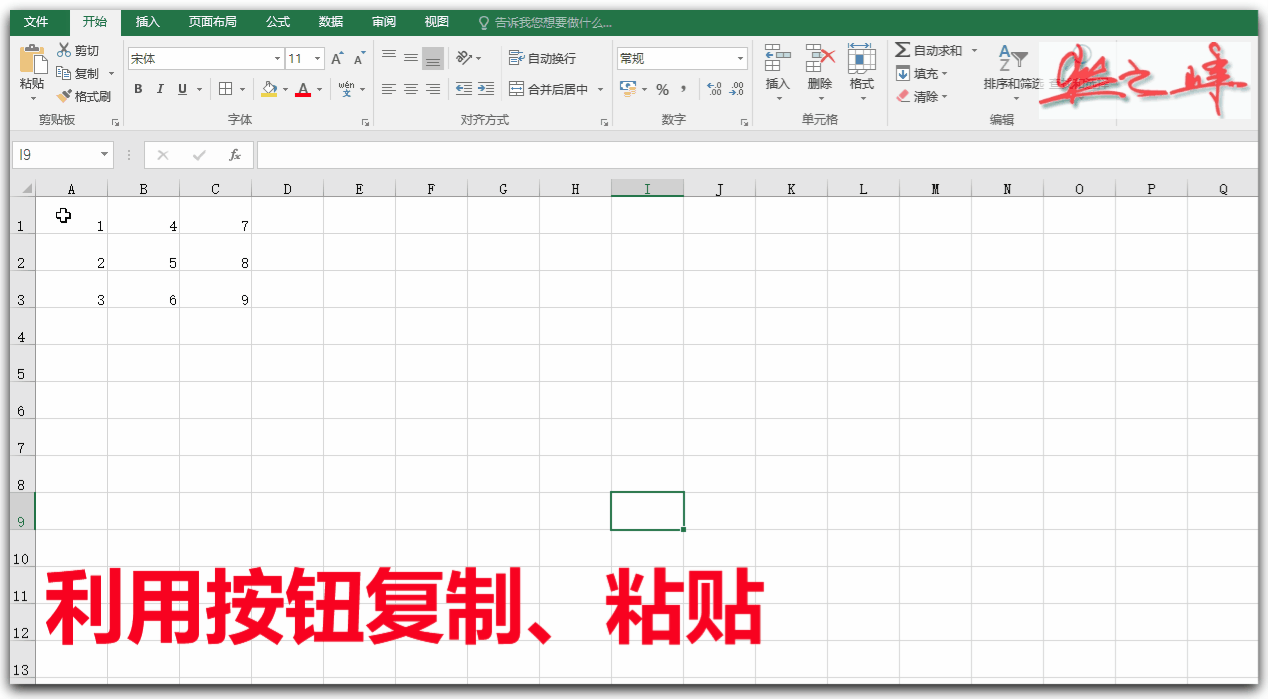Toggle italic formatting
The width and height of the screenshot is (1268, 699).
(160, 89)
